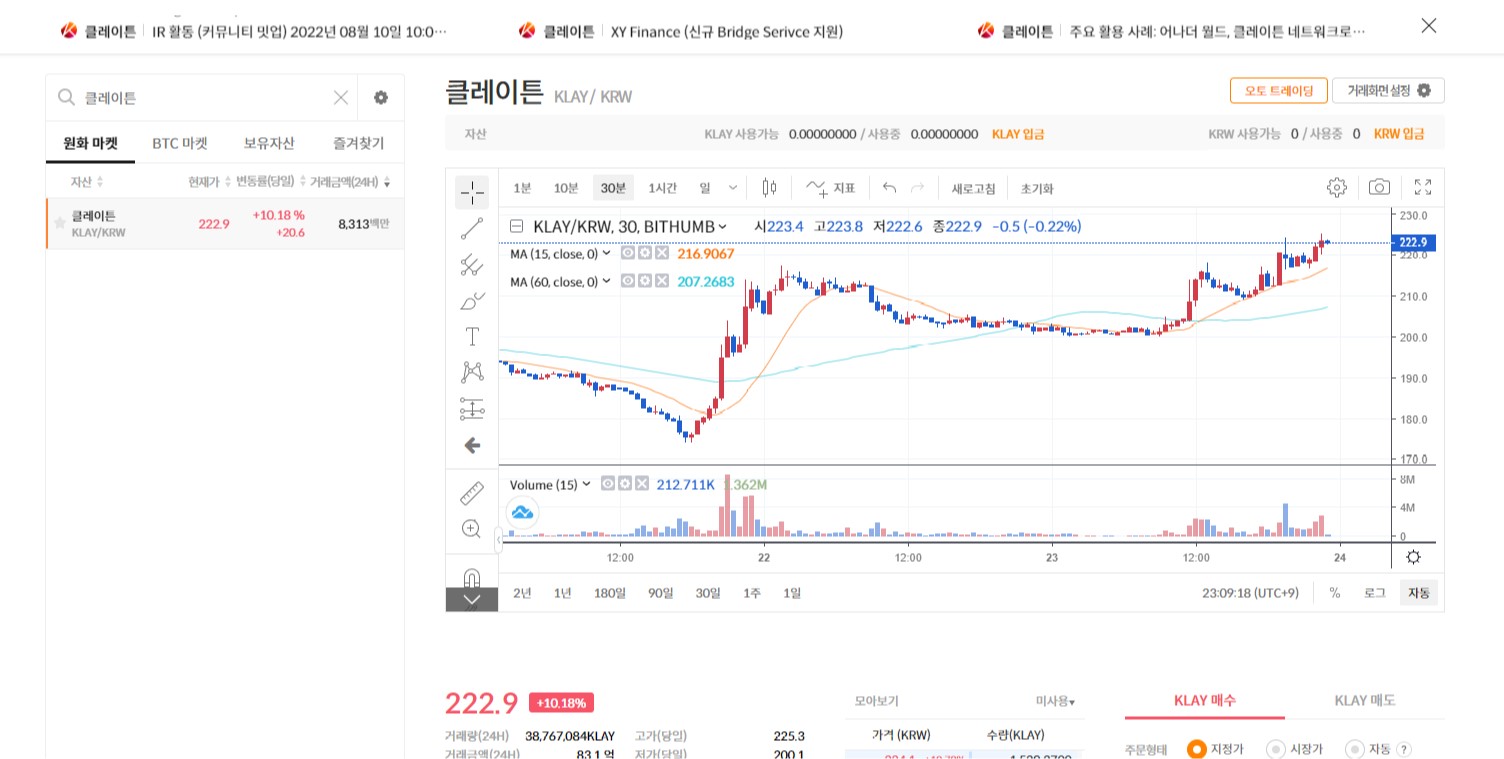The height and width of the screenshot is (759, 1504).
Task: Hide the MA 15 indicator via eye icon
Action: click(628, 254)
